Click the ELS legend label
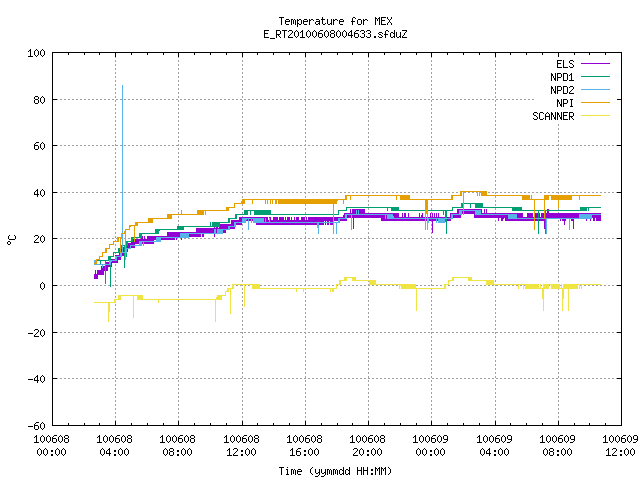This screenshot has width=640, height=480. pyautogui.click(x=565, y=64)
